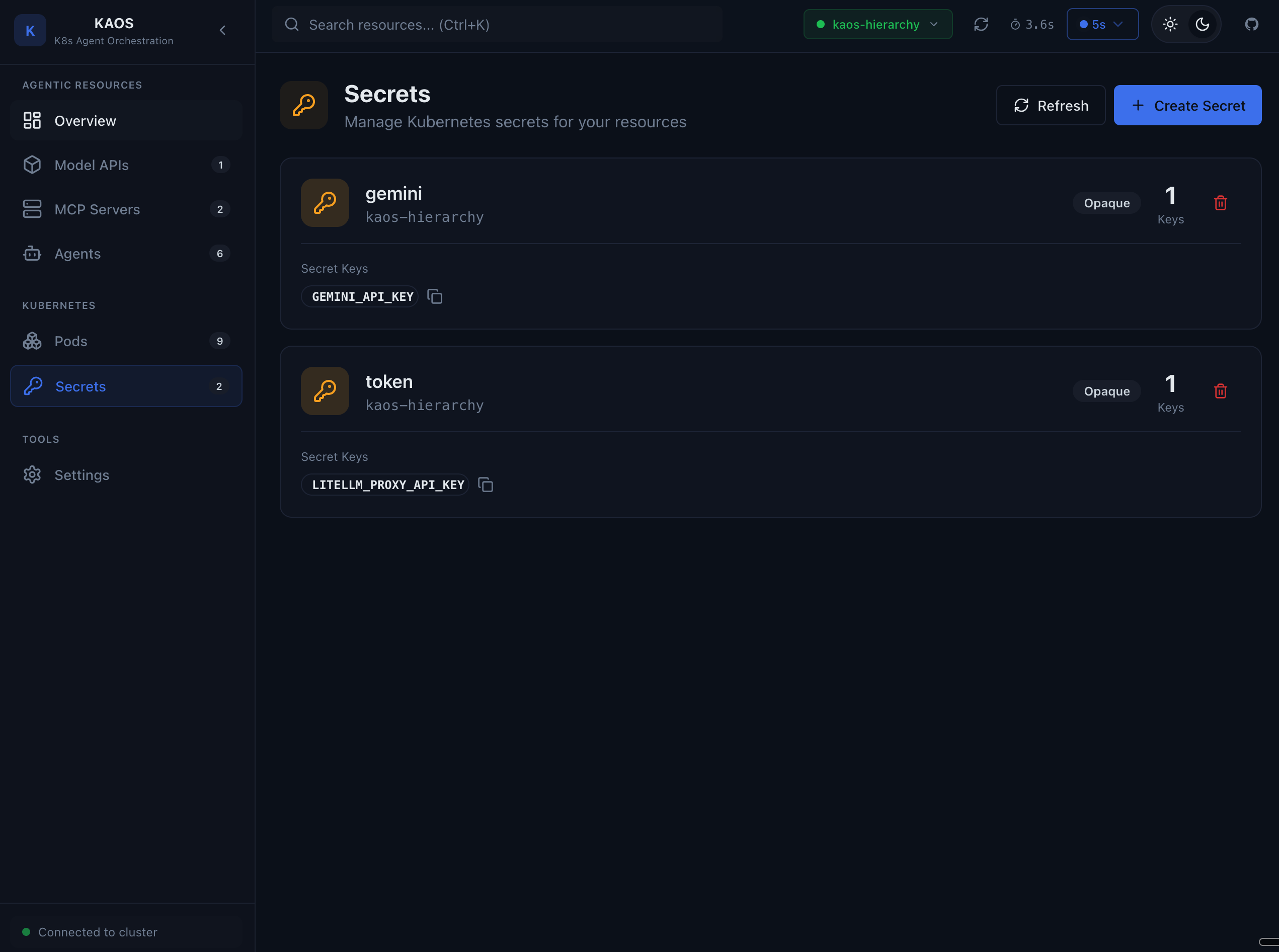Viewport: 1279px width, 952px height.
Task: Open the Agents sidebar item
Action: click(x=78, y=254)
